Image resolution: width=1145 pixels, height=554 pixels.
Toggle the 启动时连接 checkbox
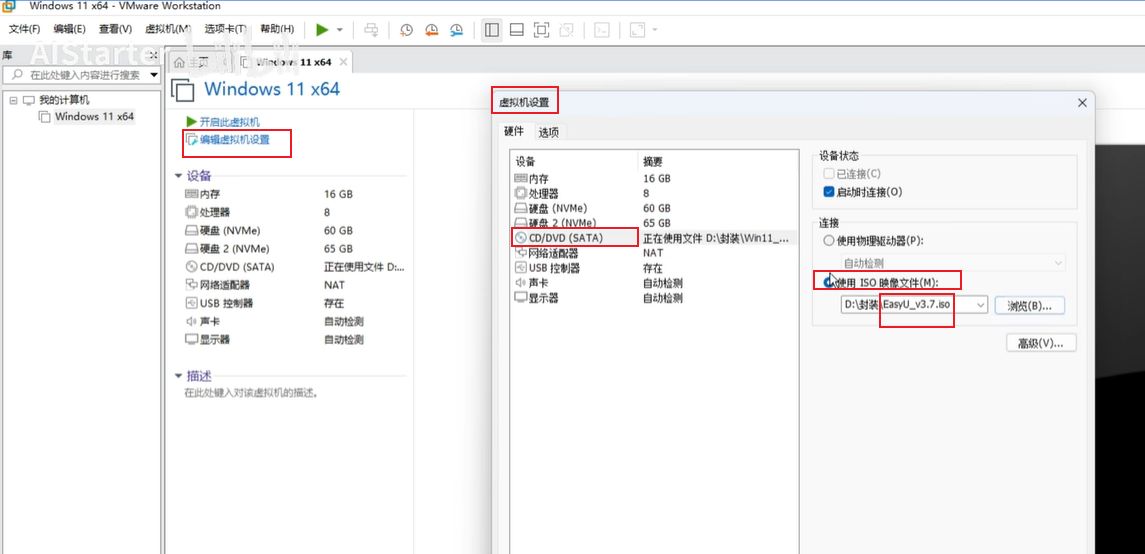pos(829,192)
